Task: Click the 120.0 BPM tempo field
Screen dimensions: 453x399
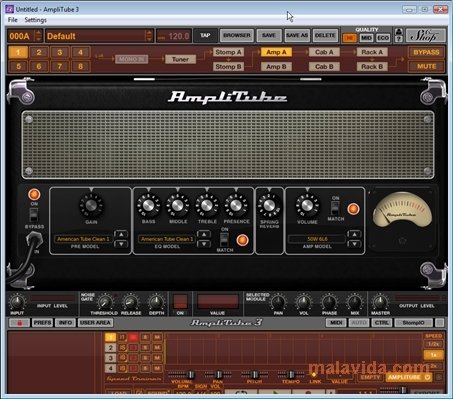Action: (174, 36)
